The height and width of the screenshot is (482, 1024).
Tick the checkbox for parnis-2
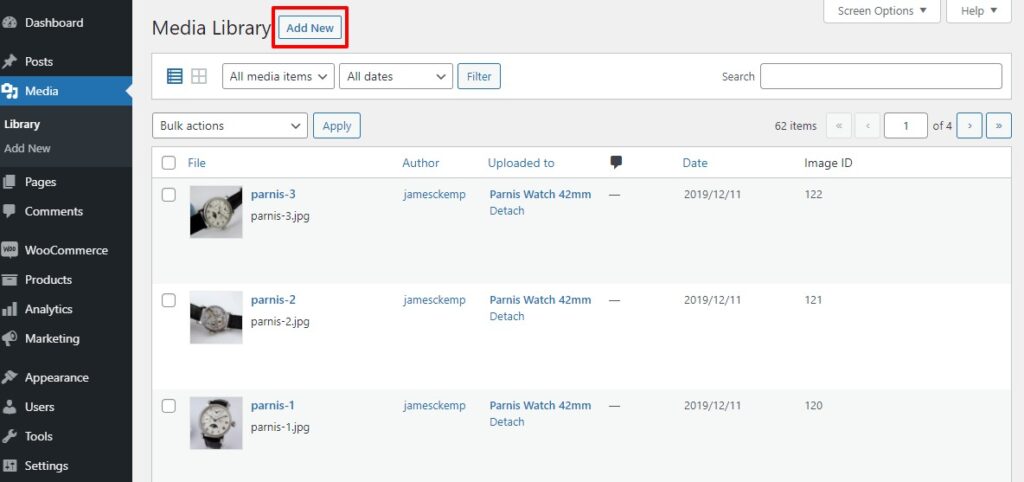click(x=169, y=300)
